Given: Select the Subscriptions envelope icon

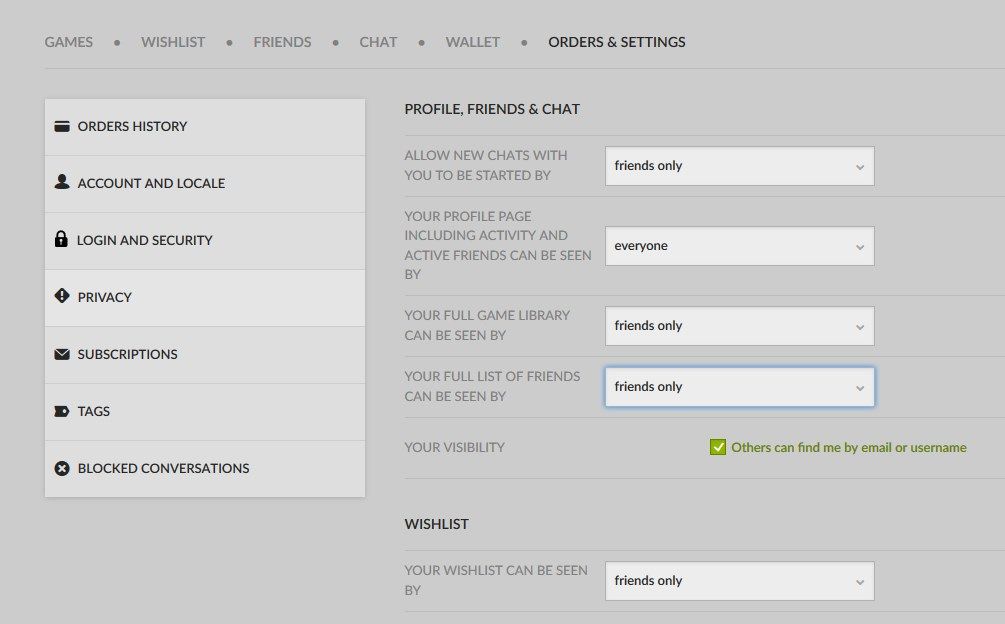Looking at the screenshot, I should pyautogui.click(x=63, y=354).
